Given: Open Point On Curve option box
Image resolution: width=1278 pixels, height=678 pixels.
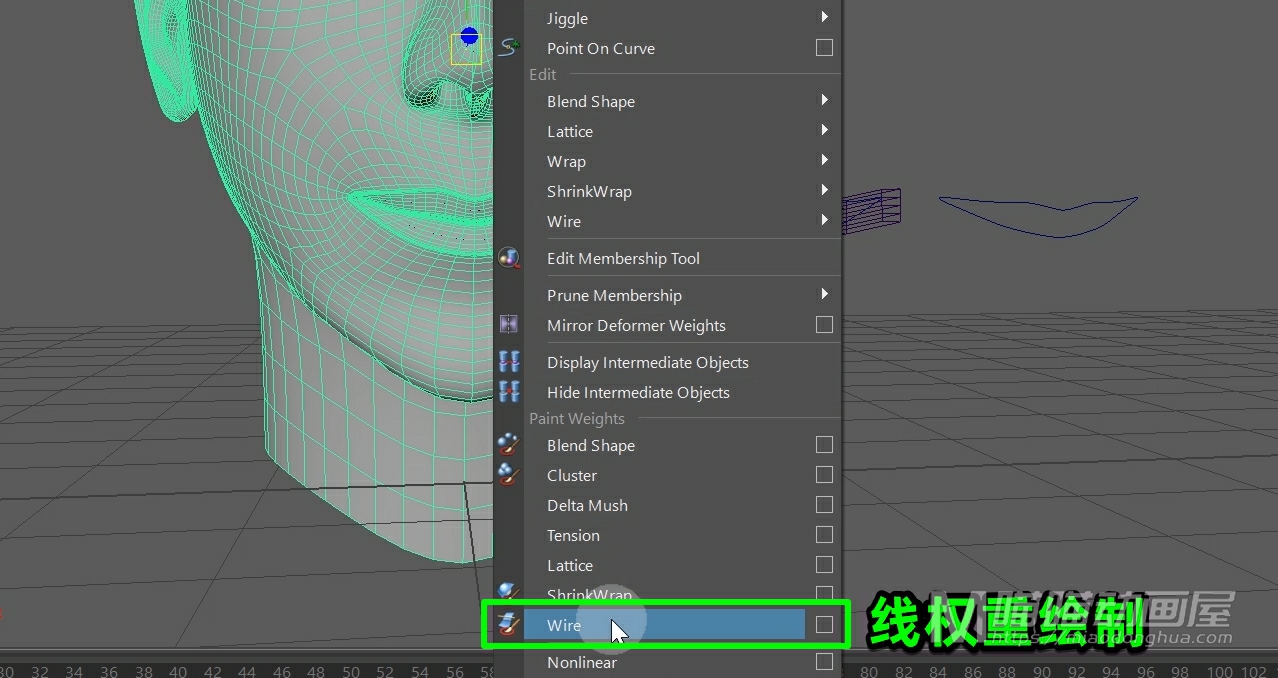Looking at the screenshot, I should (x=824, y=47).
